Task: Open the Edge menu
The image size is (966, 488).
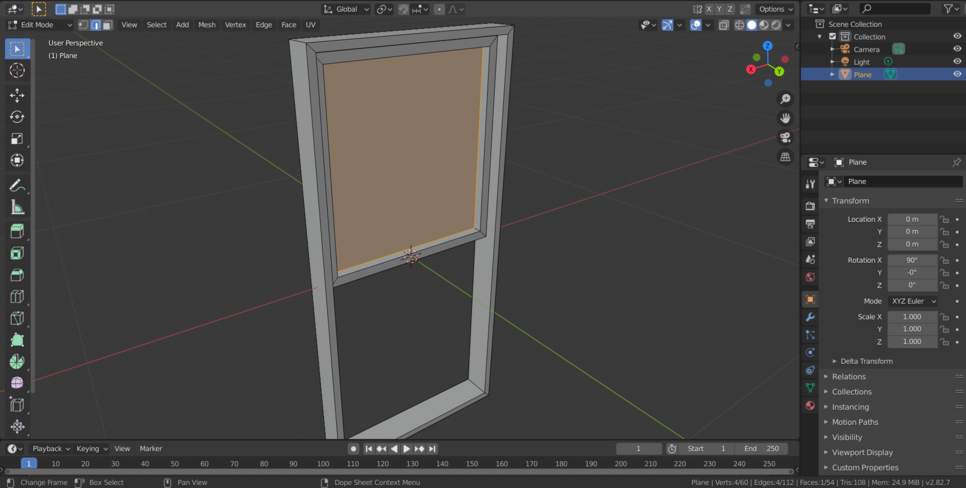Action: (x=264, y=25)
